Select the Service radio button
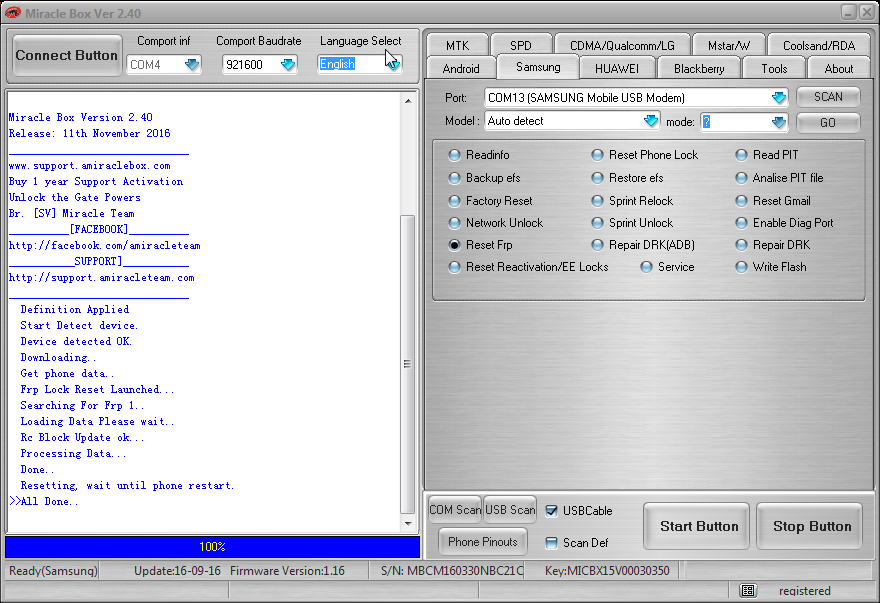 [x=647, y=267]
